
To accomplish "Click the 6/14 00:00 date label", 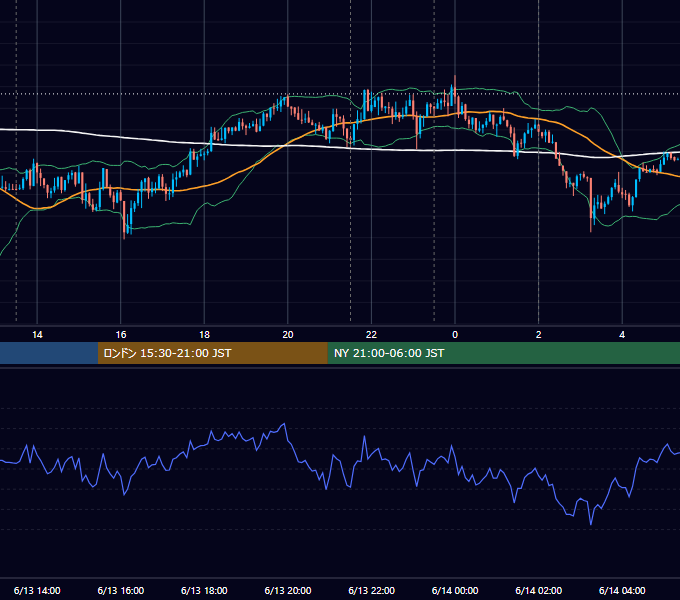I will [x=455, y=590].
